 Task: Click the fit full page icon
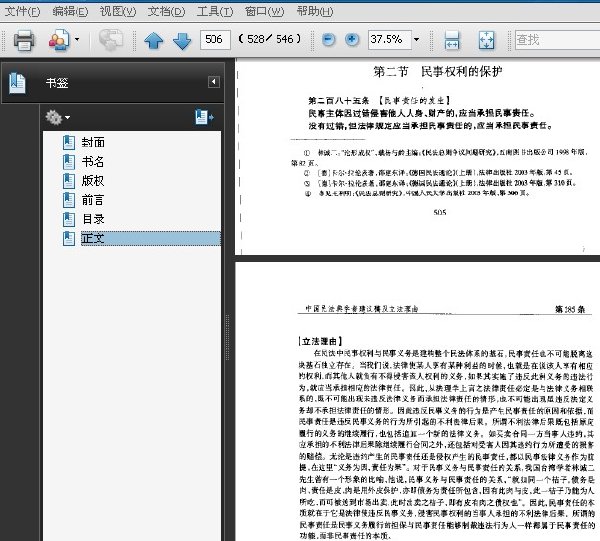click(486, 40)
